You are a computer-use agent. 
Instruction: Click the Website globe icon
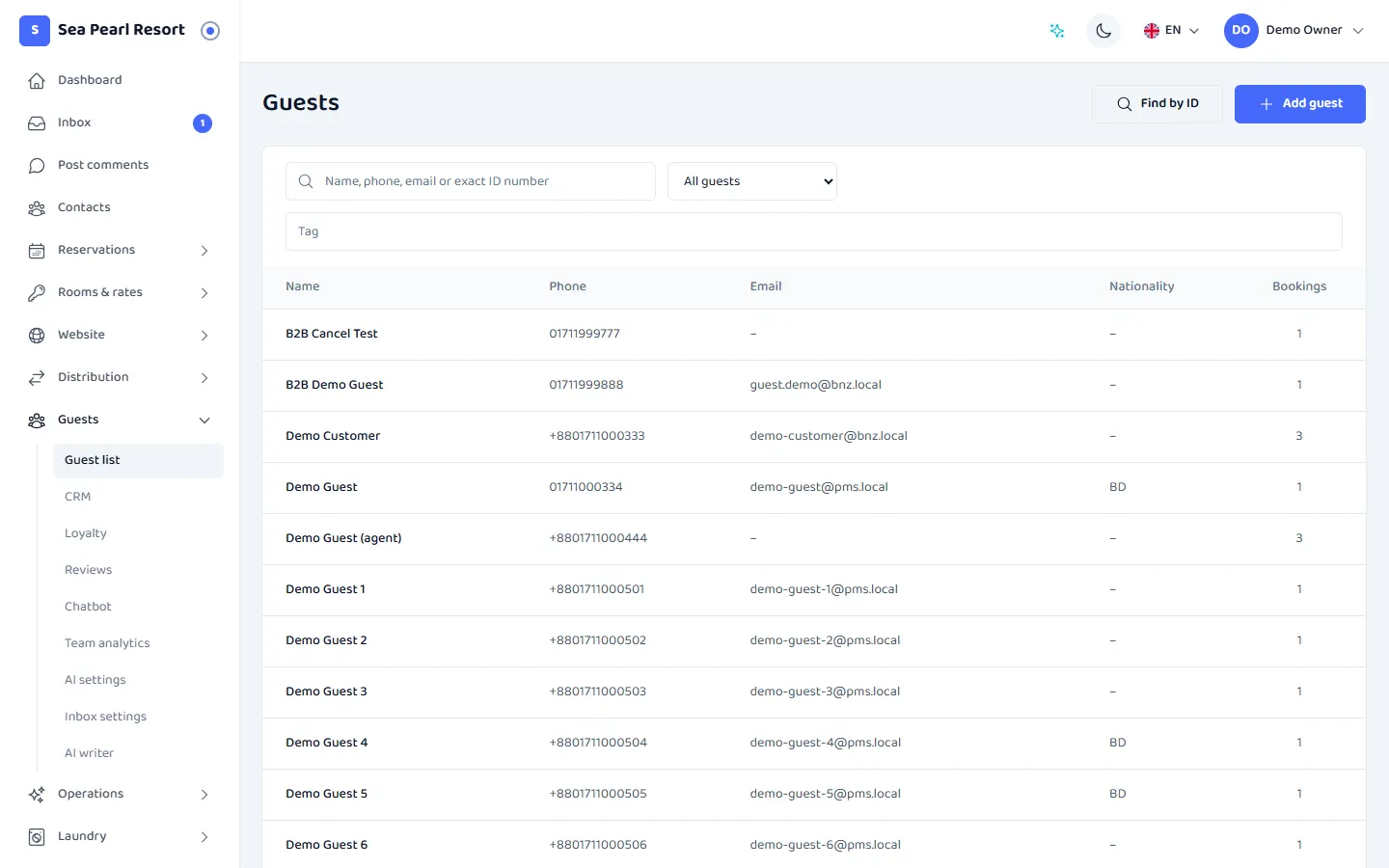[37, 336]
